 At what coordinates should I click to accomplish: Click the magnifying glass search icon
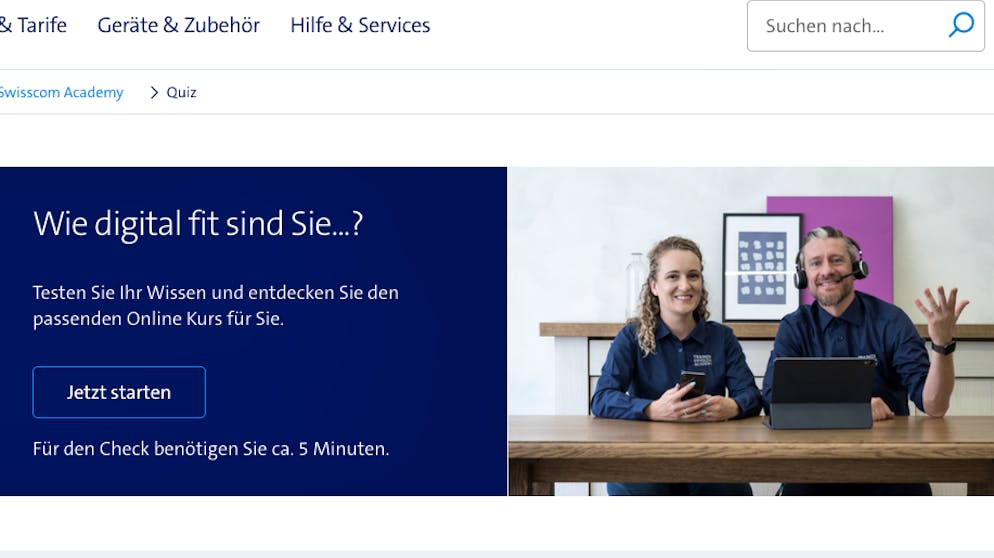(x=961, y=25)
